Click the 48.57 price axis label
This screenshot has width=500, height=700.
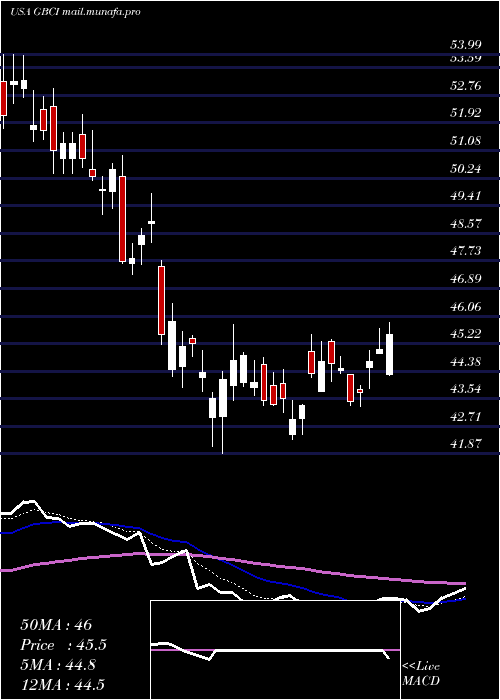[x=466, y=224]
